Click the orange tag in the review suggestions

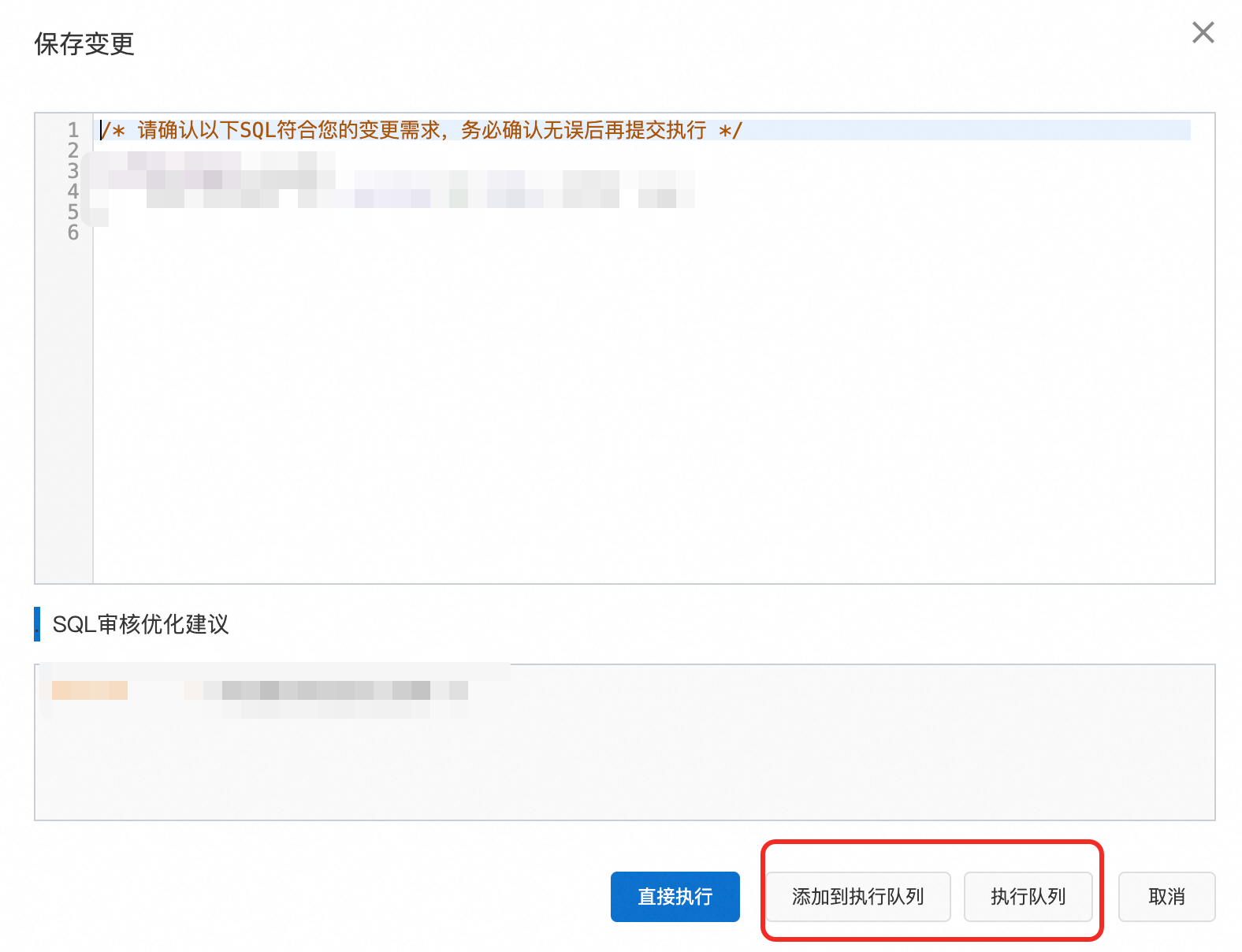[x=90, y=690]
